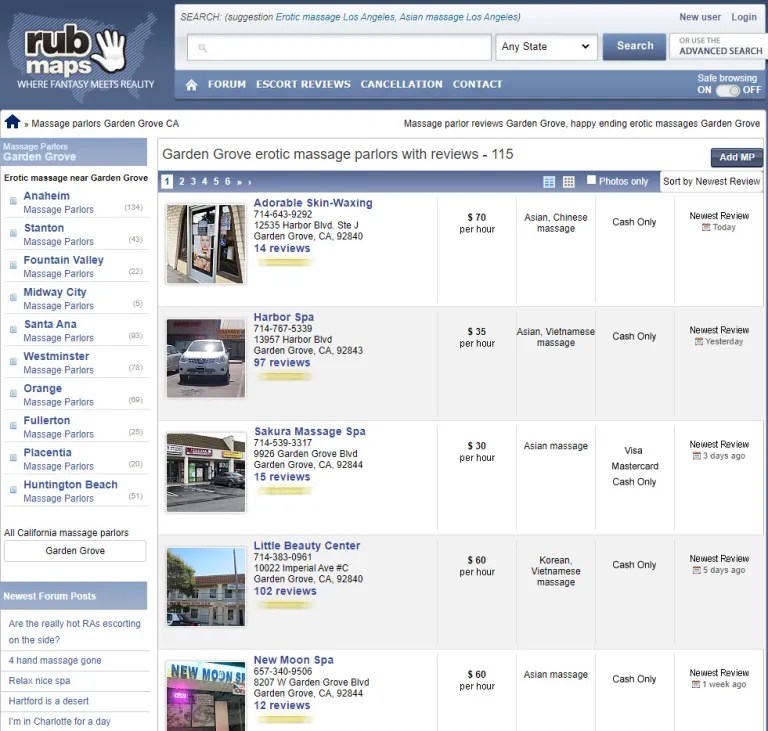Open the Any State dropdown
768x731 pixels.
click(x=546, y=47)
